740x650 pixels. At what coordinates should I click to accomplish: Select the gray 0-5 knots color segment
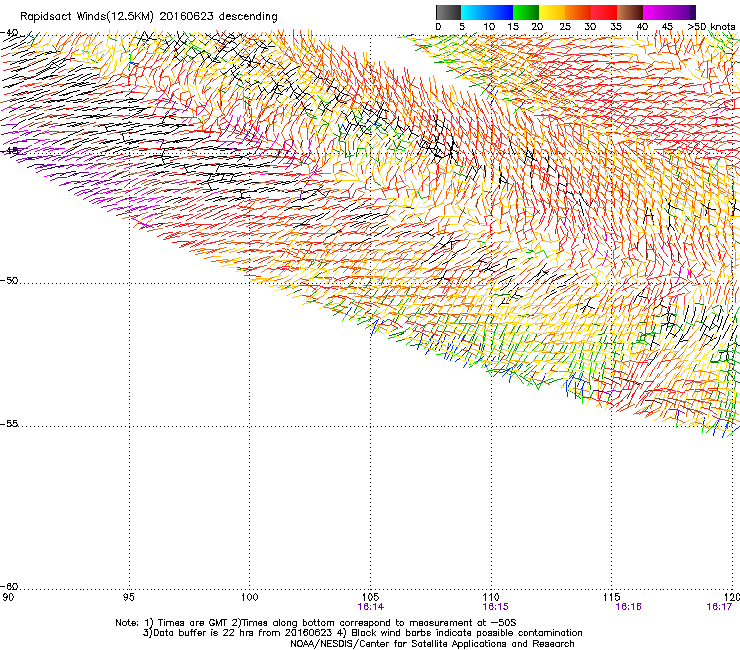pyautogui.click(x=448, y=12)
